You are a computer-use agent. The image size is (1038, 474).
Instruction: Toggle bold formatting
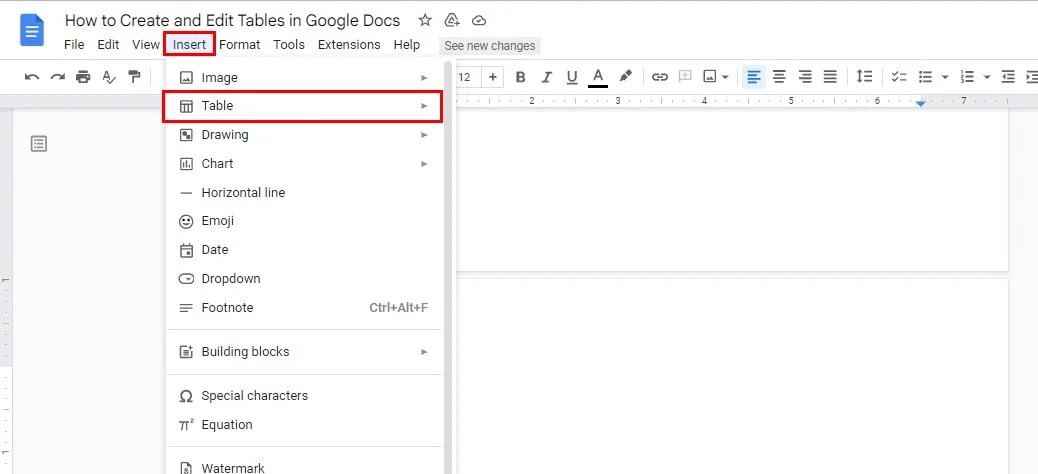click(x=520, y=77)
